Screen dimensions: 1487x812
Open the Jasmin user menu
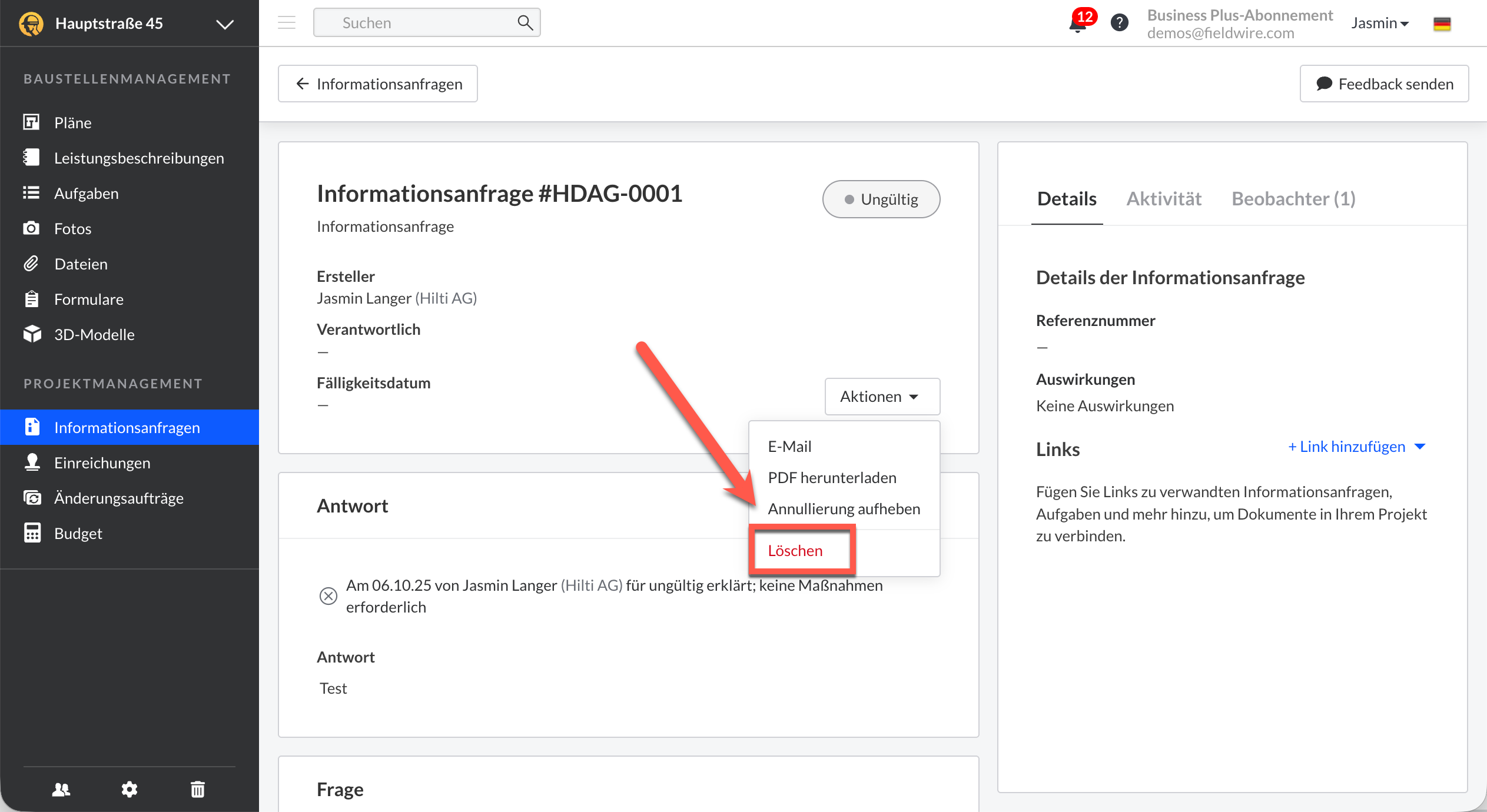tap(1380, 23)
